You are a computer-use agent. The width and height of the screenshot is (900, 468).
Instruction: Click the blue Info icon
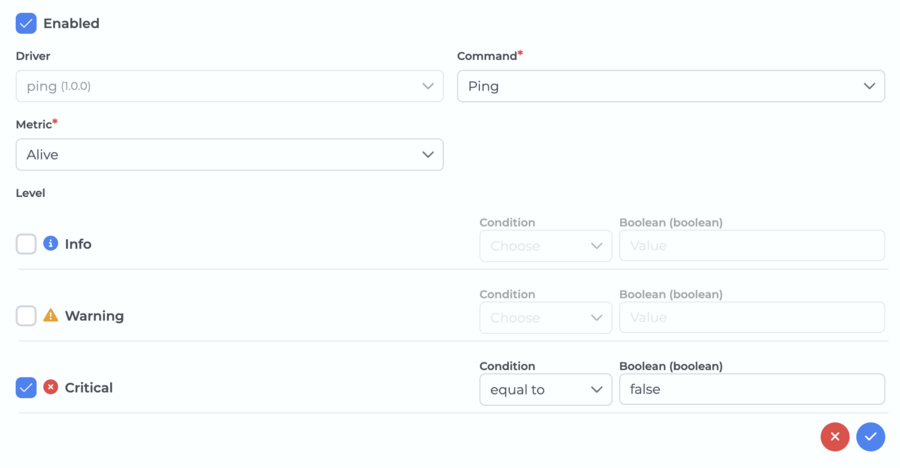pyautogui.click(x=51, y=243)
